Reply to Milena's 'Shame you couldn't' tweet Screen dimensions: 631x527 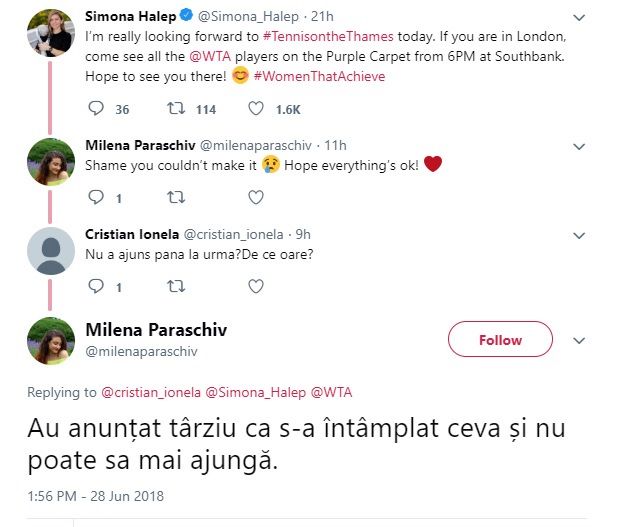pos(97,197)
